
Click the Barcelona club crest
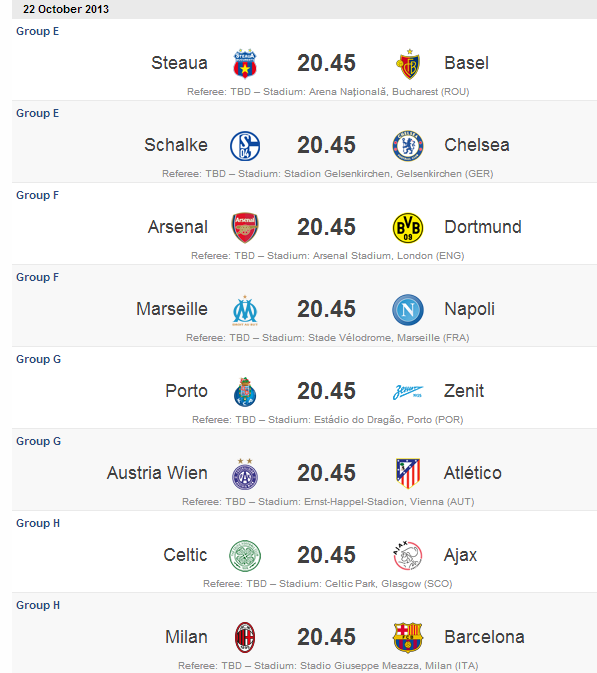(408, 637)
